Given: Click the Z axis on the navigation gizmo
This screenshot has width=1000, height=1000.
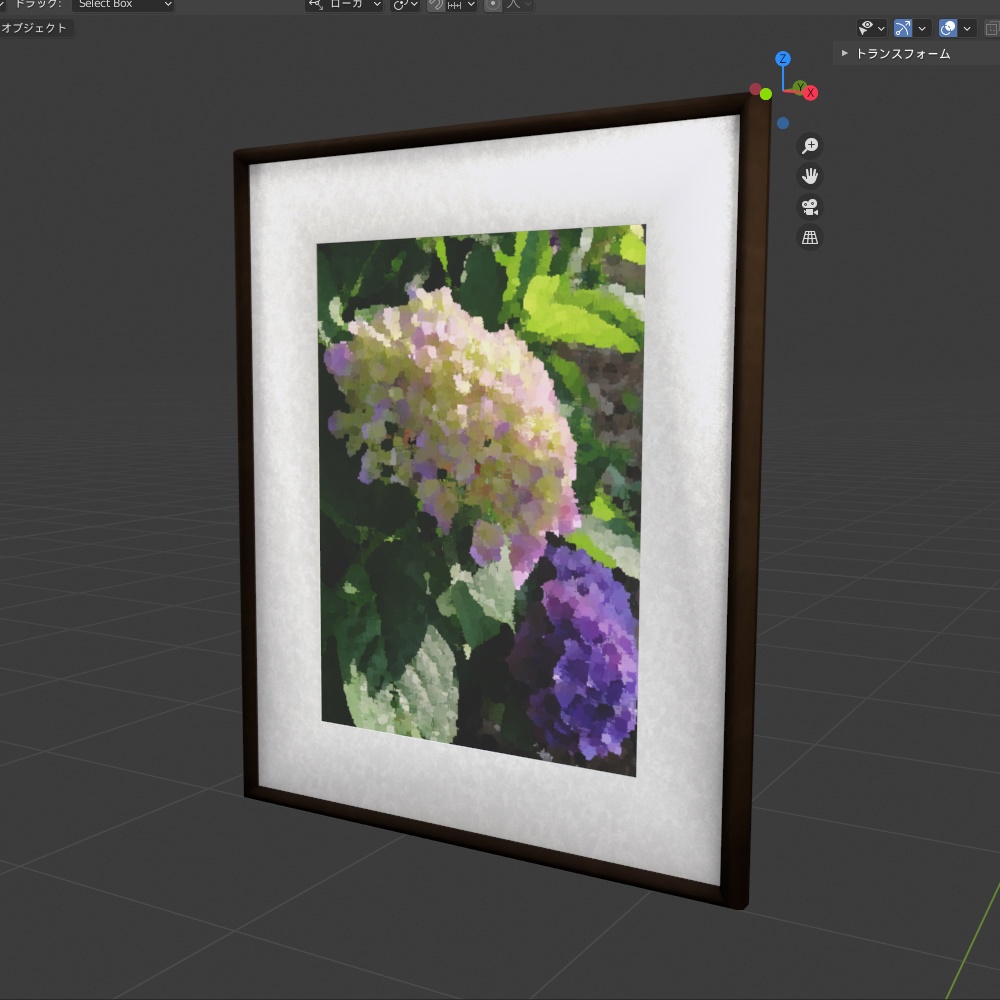Looking at the screenshot, I should click(x=782, y=60).
